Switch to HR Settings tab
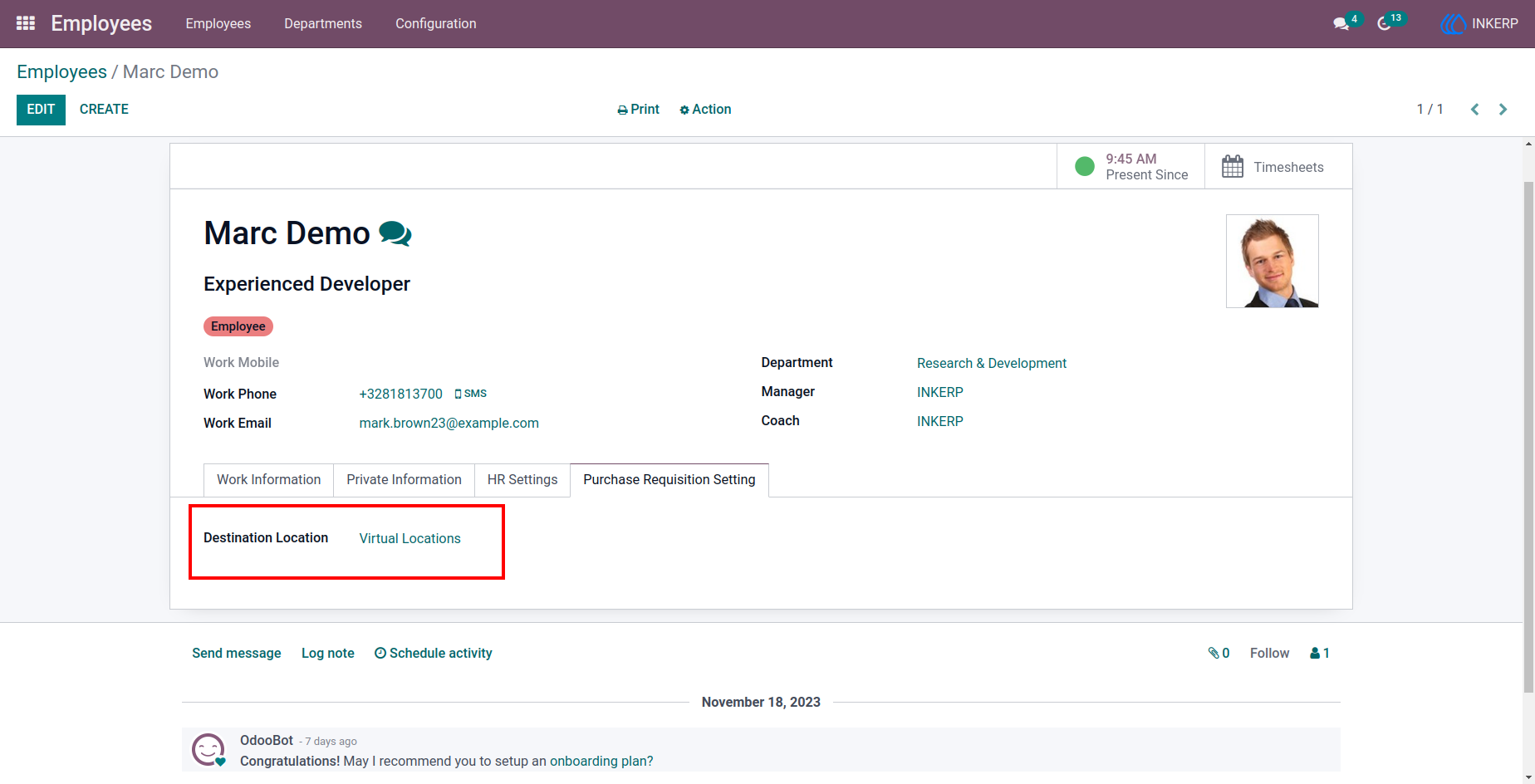This screenshot has width=1535, height=784. pos(522,480)
